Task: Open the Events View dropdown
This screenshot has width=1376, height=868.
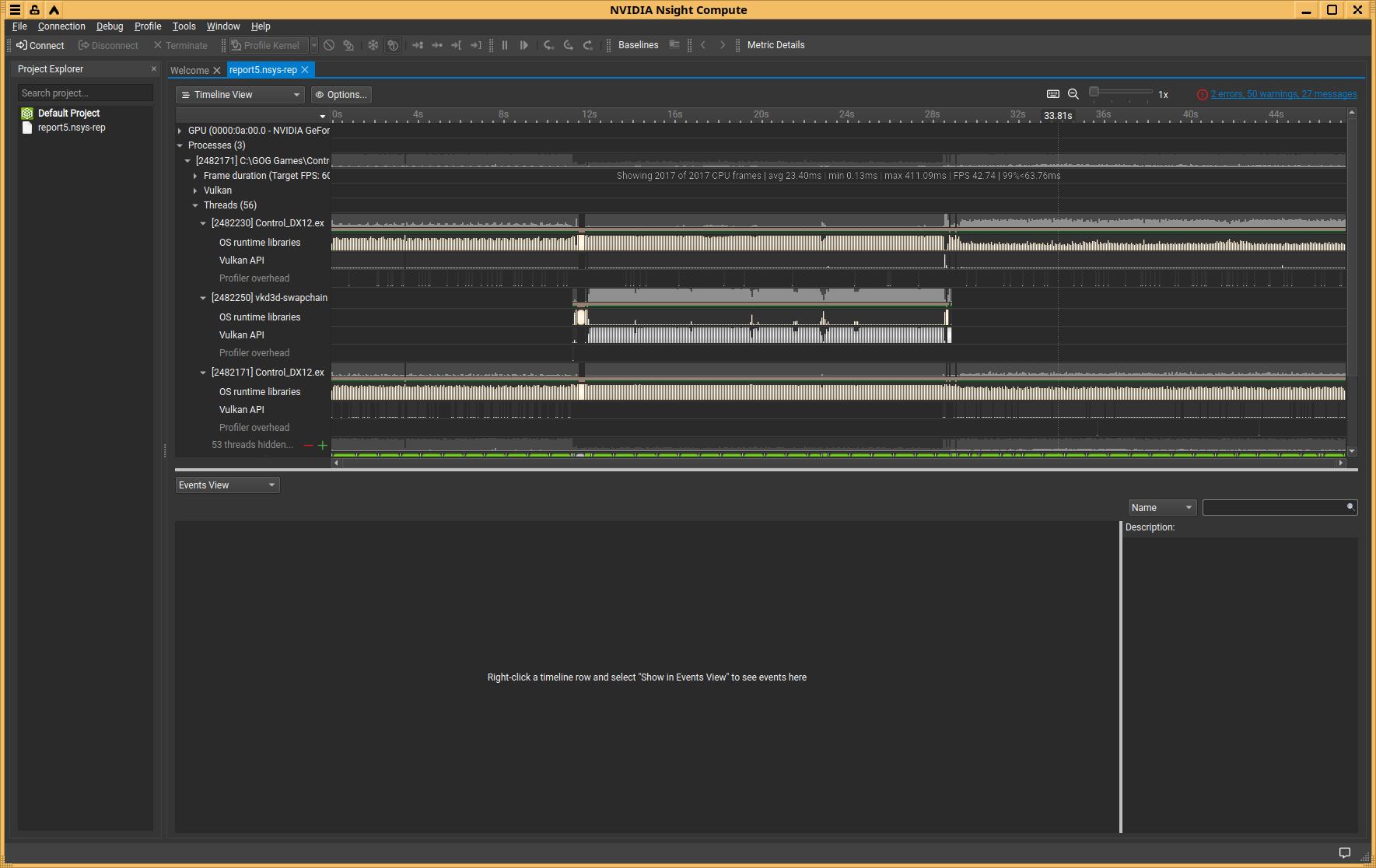Action: (227, 485)
